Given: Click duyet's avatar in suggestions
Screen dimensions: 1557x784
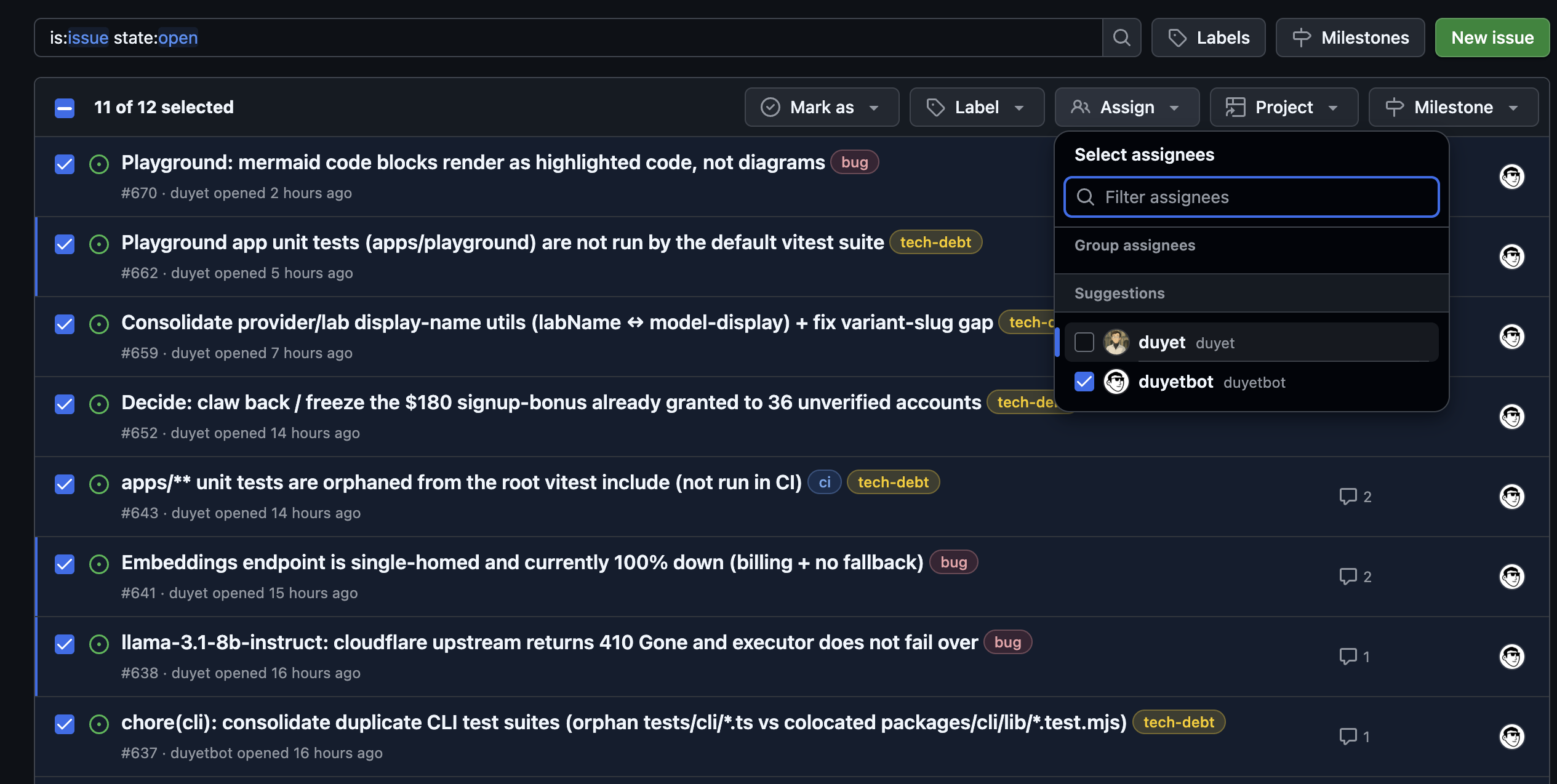Looking at the screenshot, I should pos(1116,342).
